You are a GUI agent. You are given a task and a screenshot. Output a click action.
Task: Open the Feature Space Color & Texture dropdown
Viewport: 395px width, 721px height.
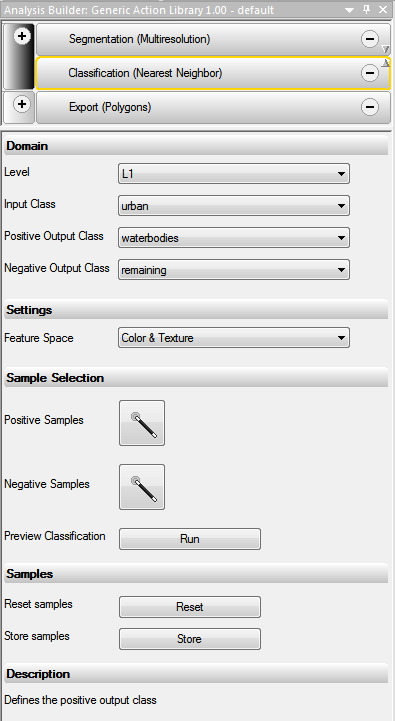234,338
